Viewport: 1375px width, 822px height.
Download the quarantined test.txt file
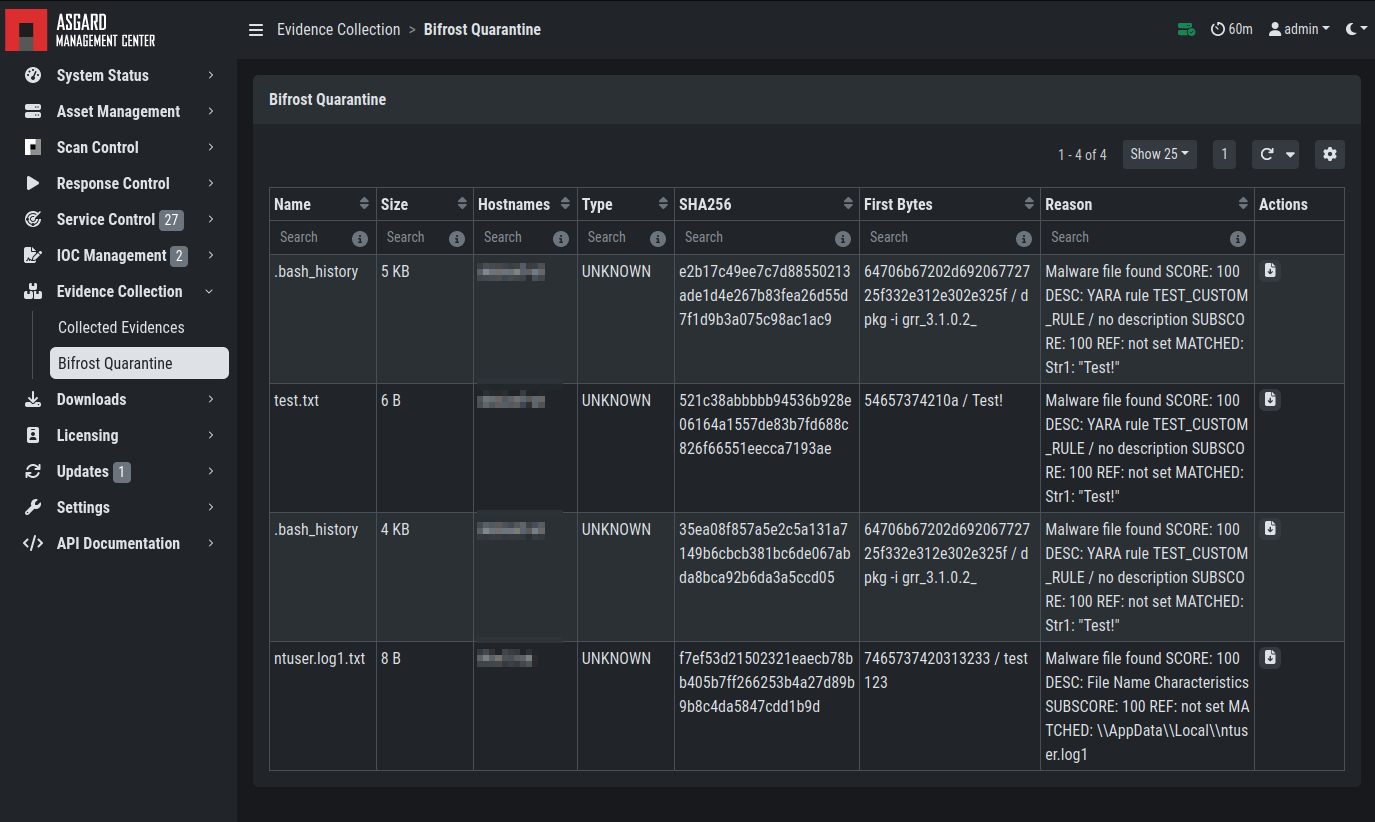tap(1270, 399)
